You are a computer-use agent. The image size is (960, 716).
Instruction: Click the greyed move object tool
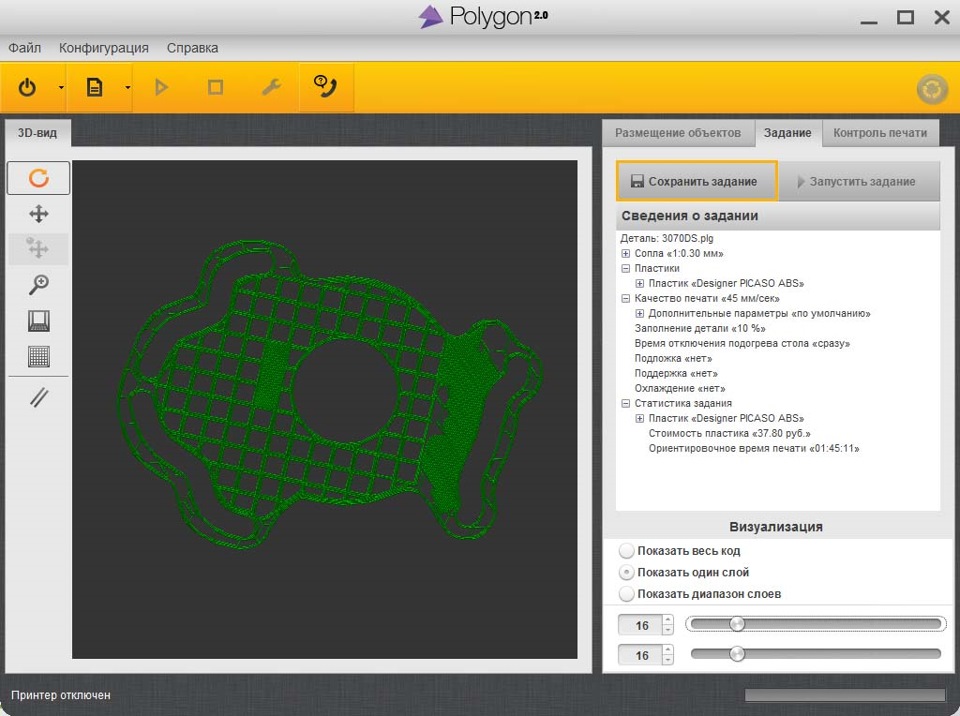pos(38,248)
